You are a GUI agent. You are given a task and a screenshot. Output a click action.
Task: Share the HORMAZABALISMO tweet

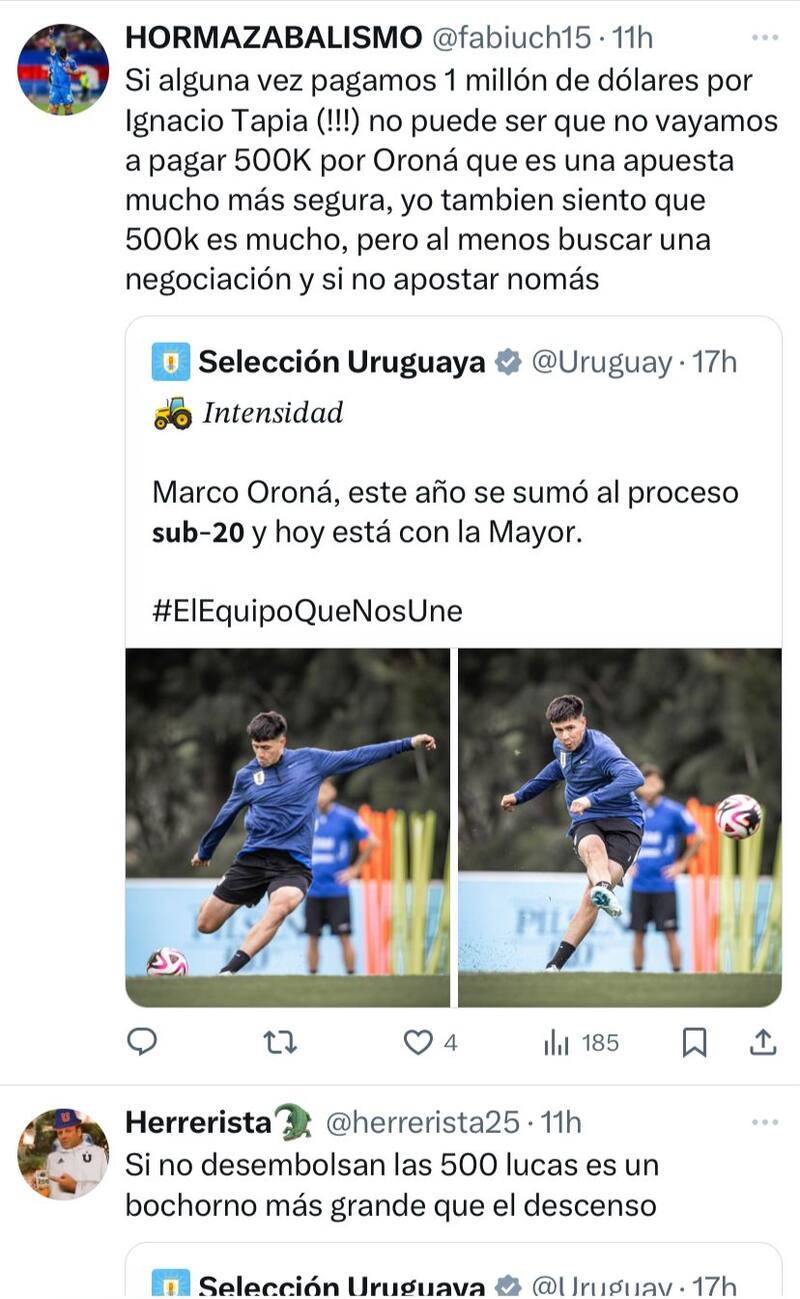[763, 1042]
